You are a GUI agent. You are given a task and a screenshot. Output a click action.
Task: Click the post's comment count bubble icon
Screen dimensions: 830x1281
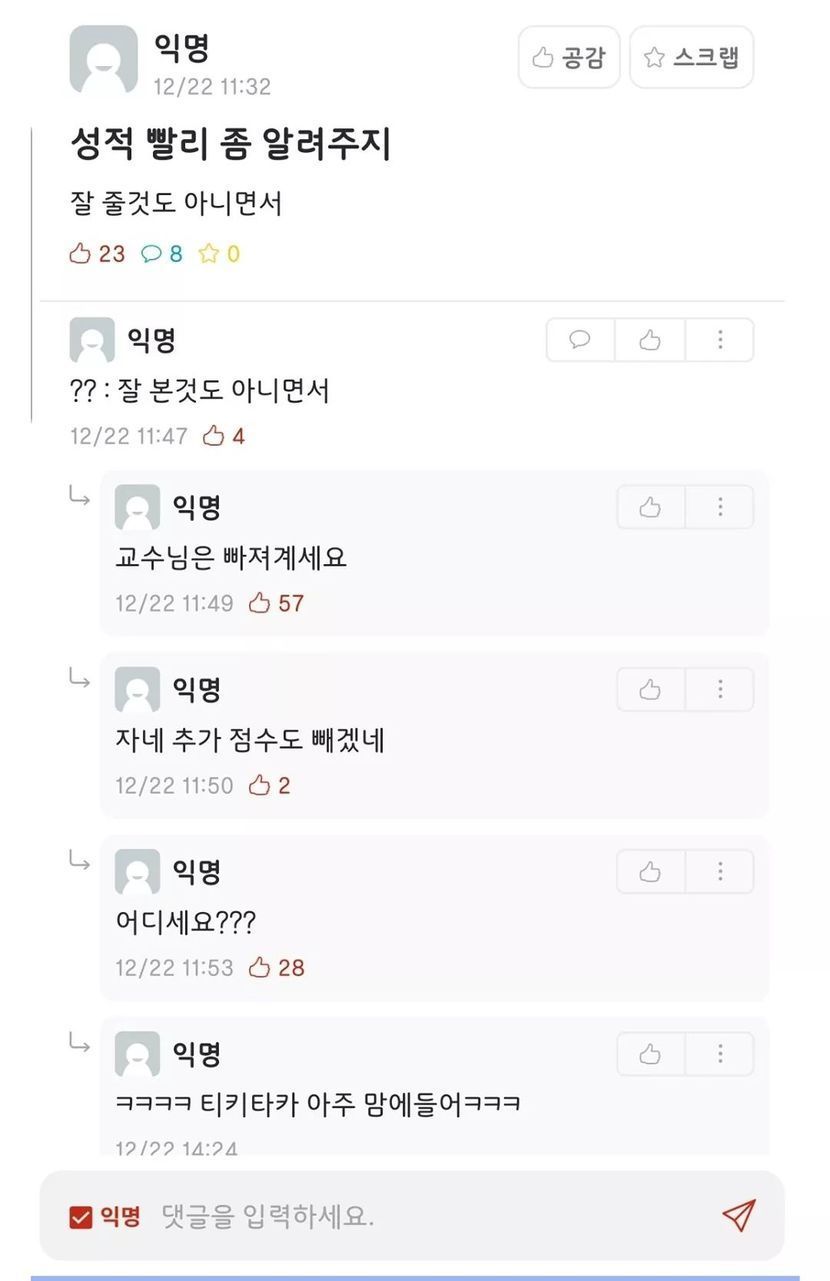click(151, 254)
